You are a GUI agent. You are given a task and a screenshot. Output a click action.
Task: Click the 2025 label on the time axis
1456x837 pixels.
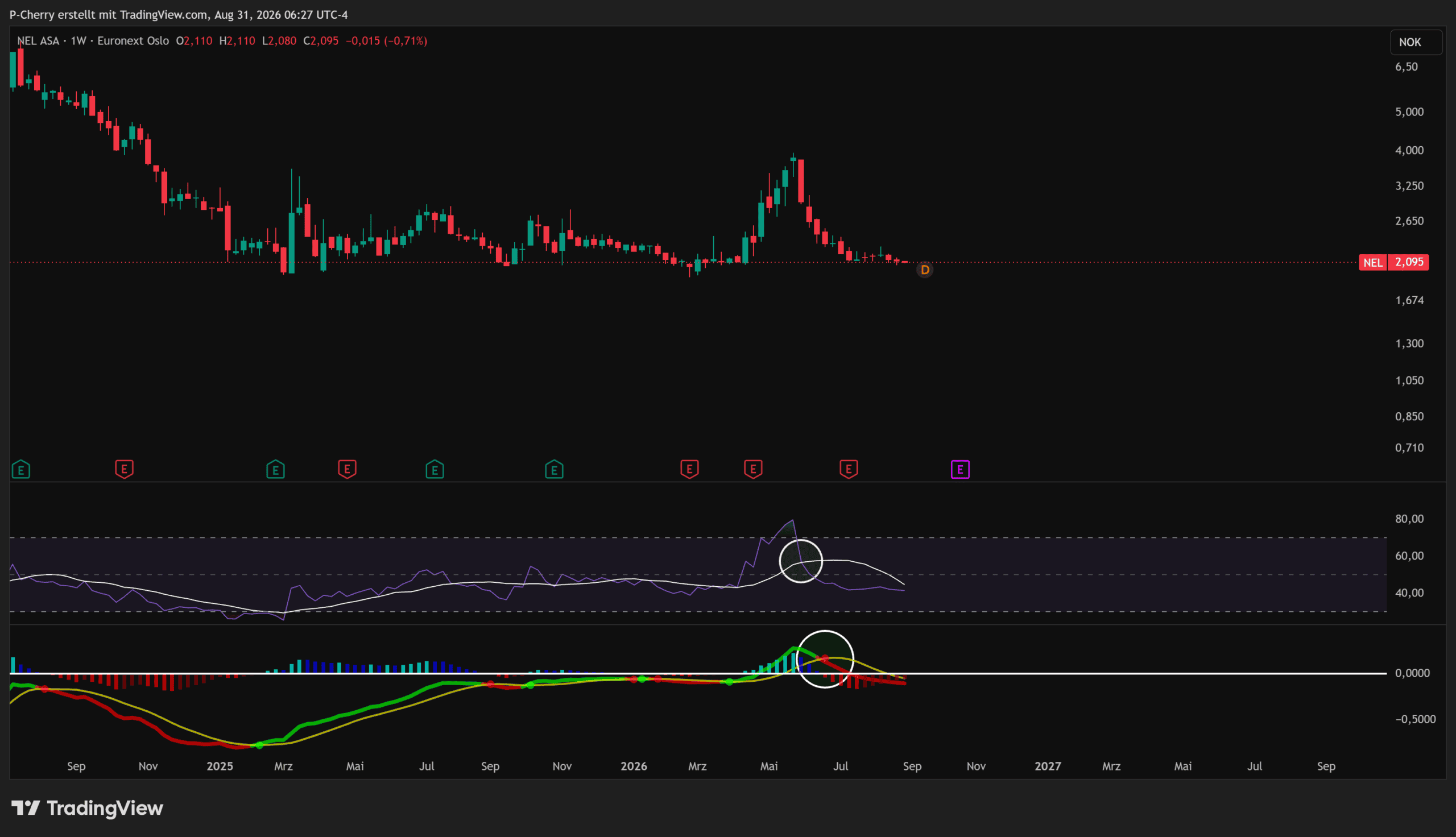pyautogui.click(x=220, y=766)
